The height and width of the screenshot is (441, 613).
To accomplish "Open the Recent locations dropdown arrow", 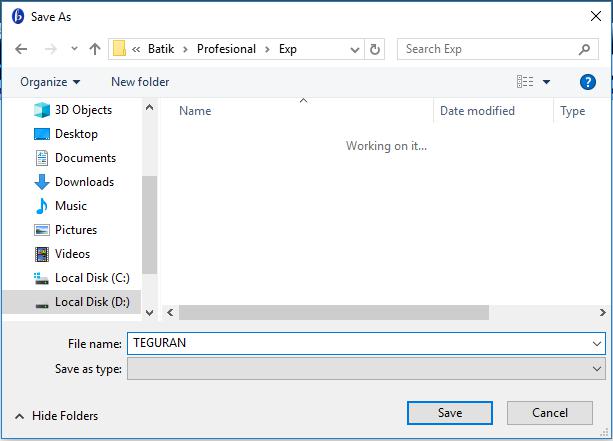I will [72, 49].
